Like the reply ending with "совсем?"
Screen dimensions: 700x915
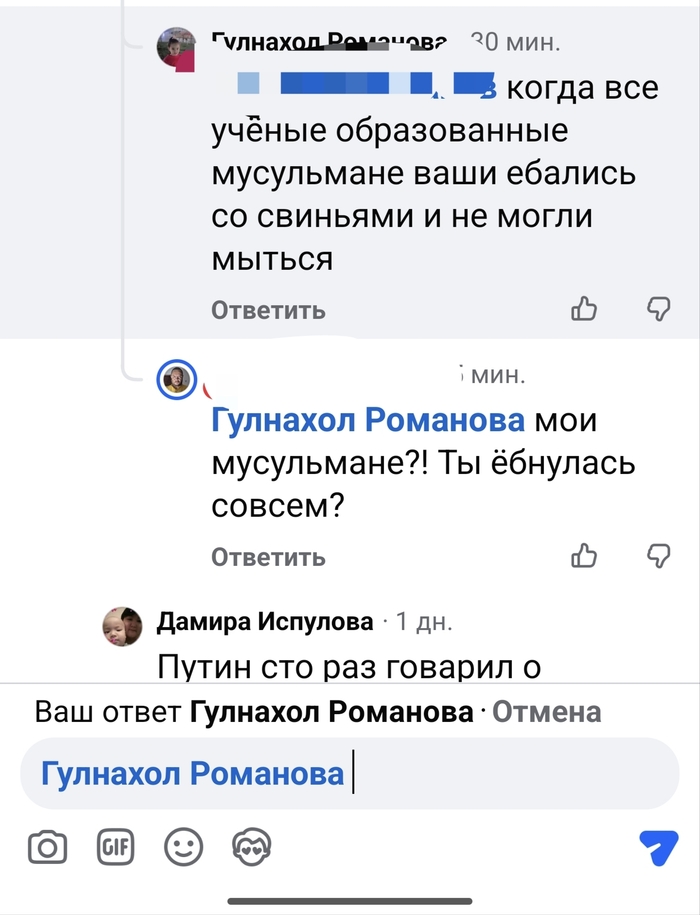click(584, 555)
